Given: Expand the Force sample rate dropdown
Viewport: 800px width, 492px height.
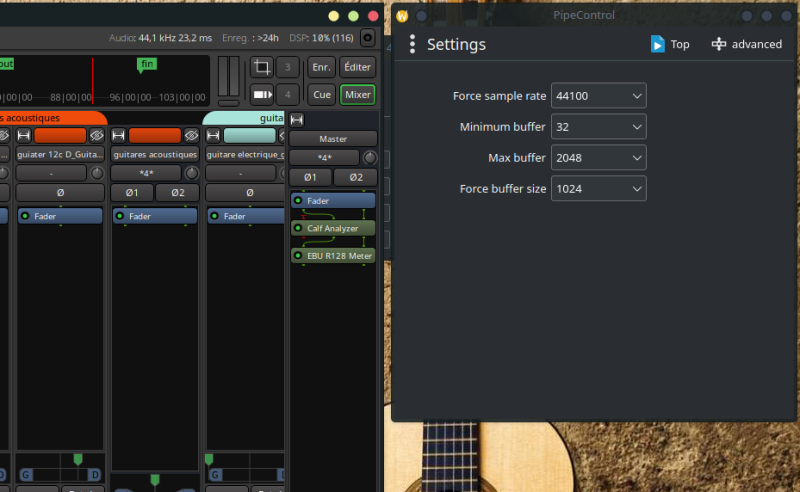Looking at the screenshot, I should pyautogui.click(x=598, y=96).
